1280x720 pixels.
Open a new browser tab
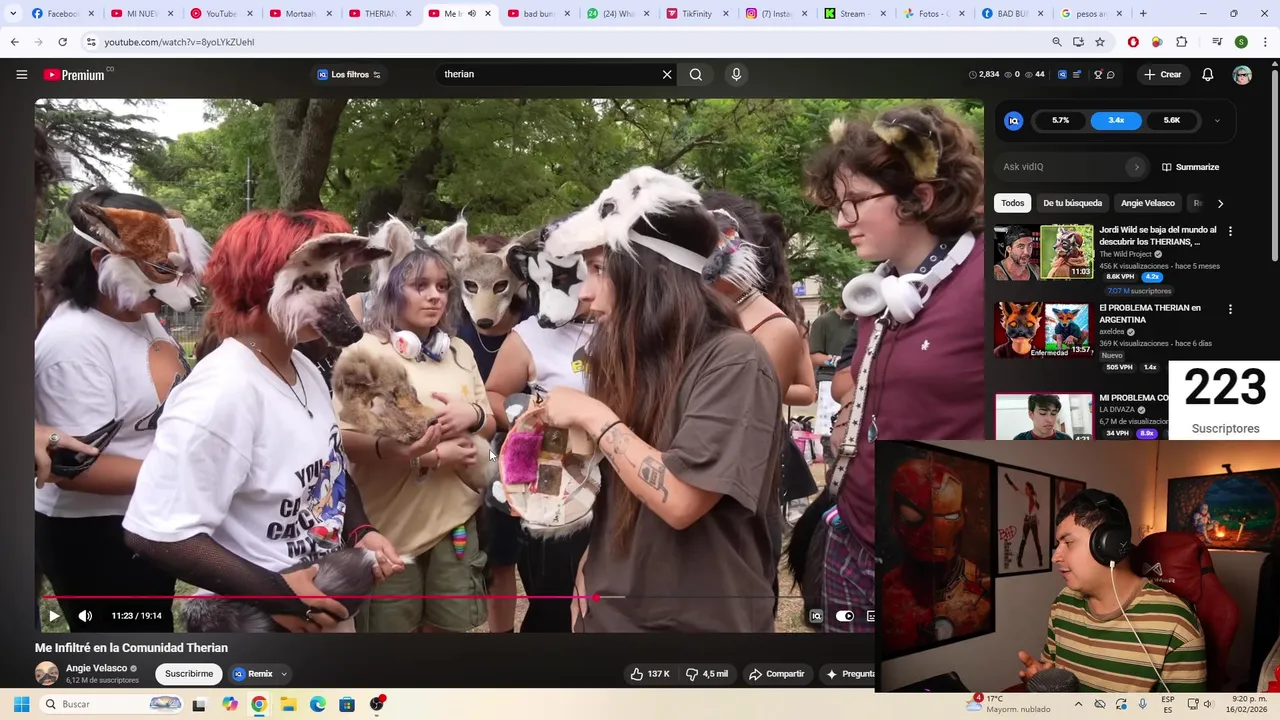1143,14
